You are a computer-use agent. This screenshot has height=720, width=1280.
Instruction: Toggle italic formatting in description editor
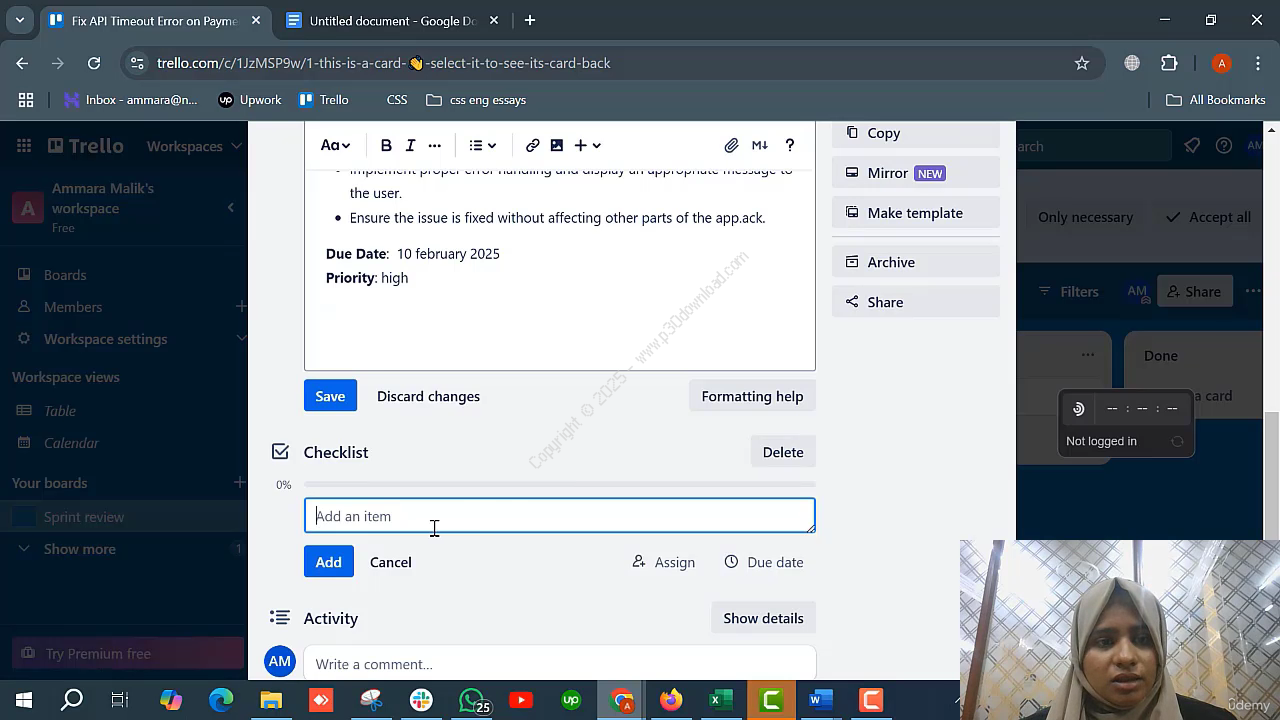pos(410,146)
